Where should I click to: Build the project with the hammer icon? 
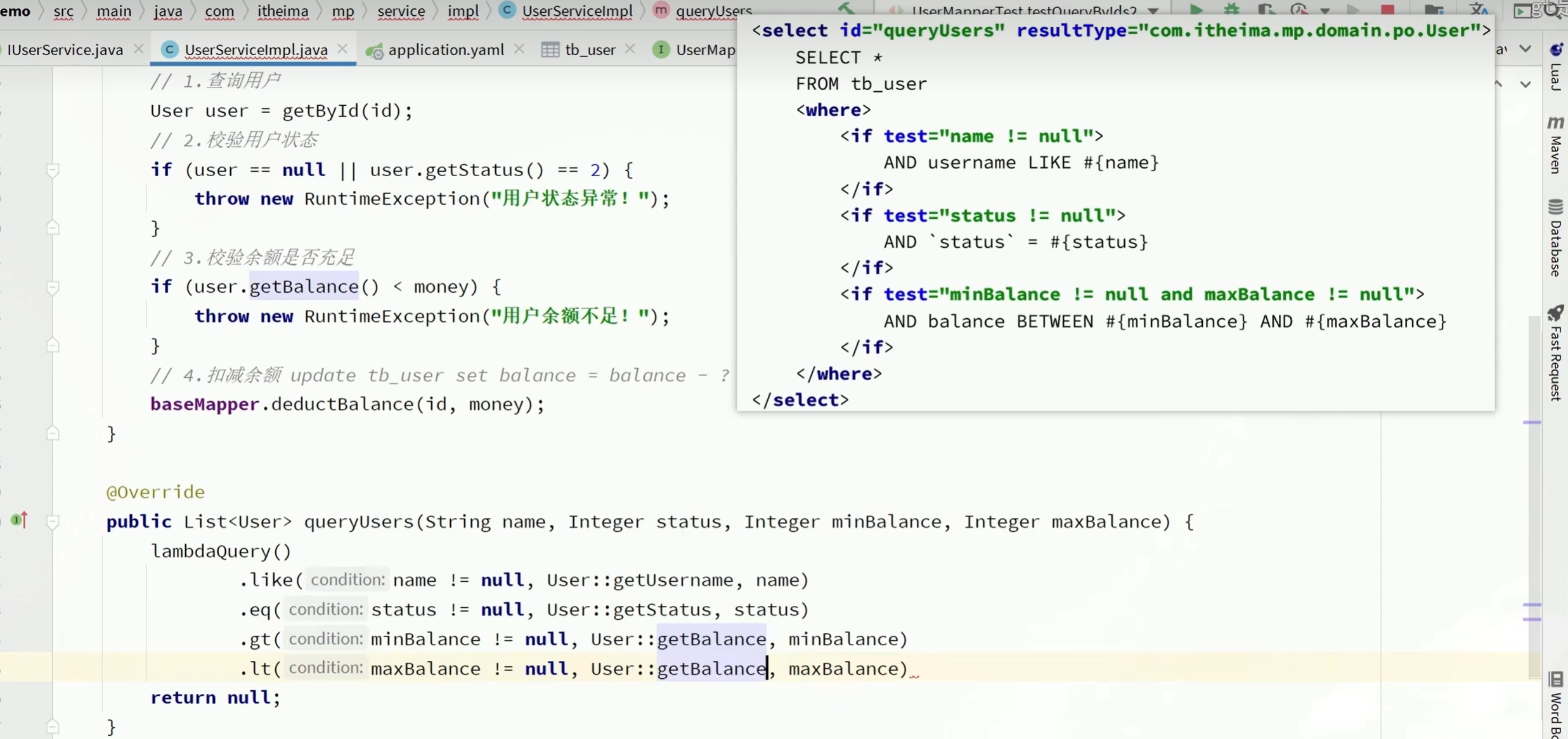[846, 8]
